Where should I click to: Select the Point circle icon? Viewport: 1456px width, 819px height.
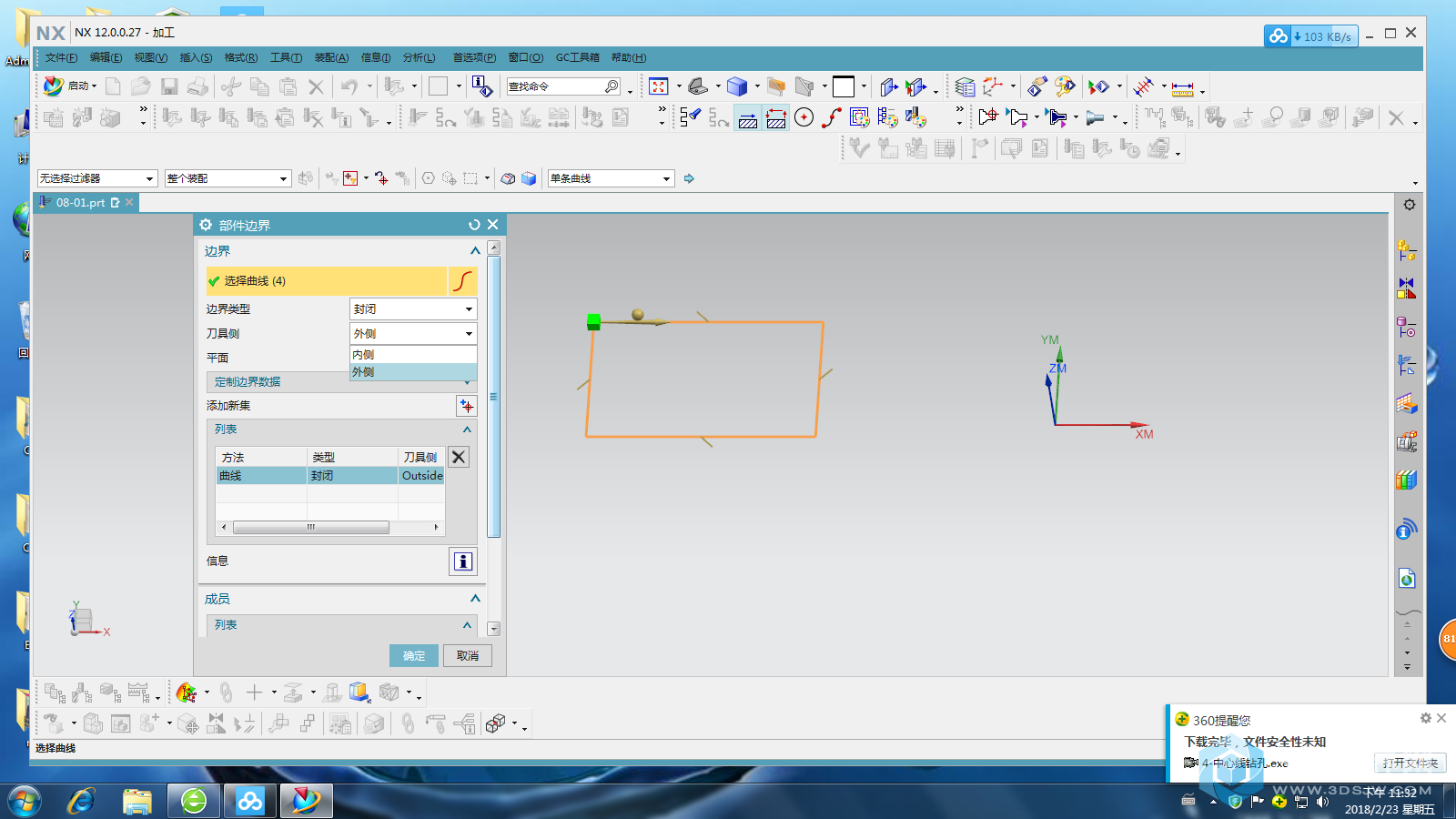click(x=804, y=116)
